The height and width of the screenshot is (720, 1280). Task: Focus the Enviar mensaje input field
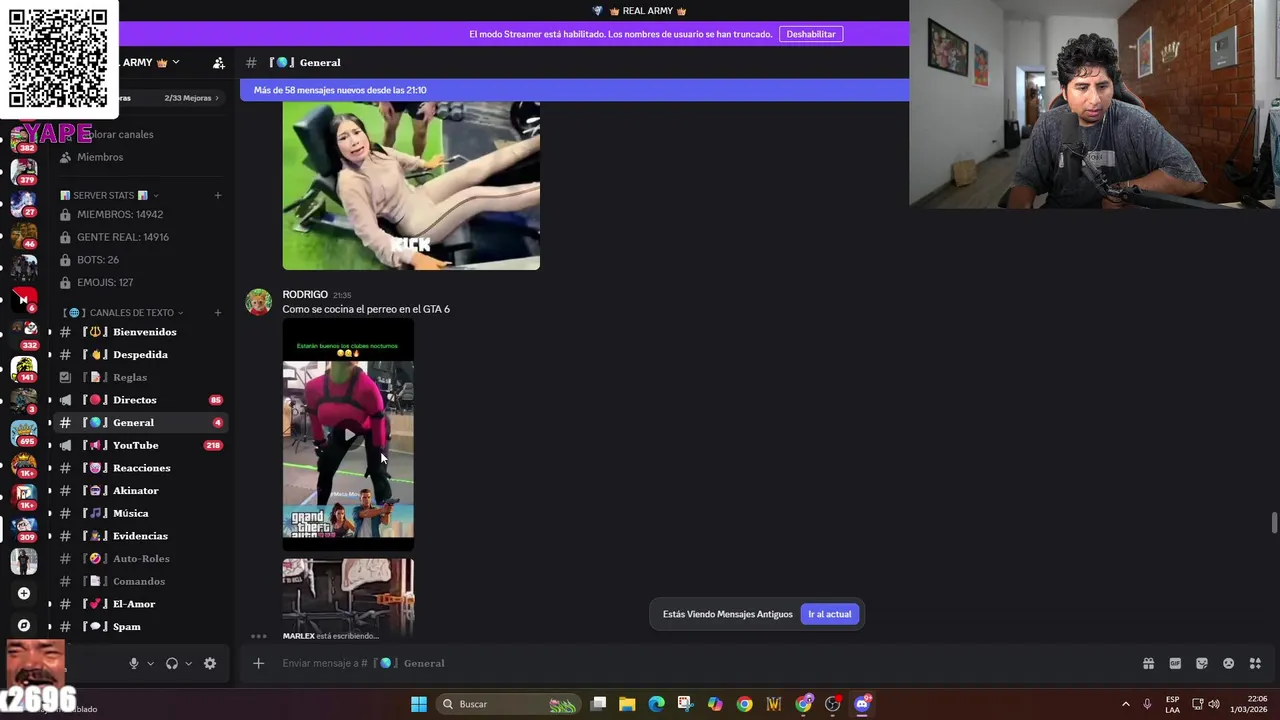point(700,663)
